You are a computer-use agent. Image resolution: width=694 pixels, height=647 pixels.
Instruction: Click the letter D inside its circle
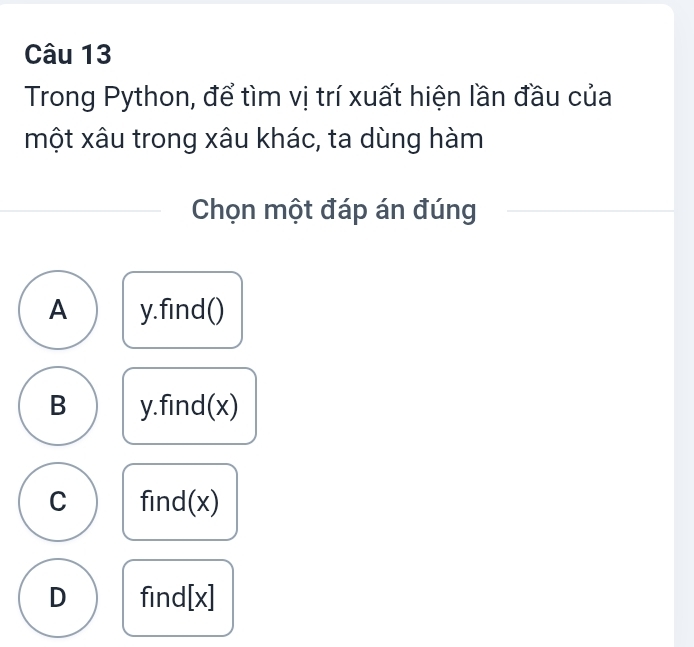(59, 598)
